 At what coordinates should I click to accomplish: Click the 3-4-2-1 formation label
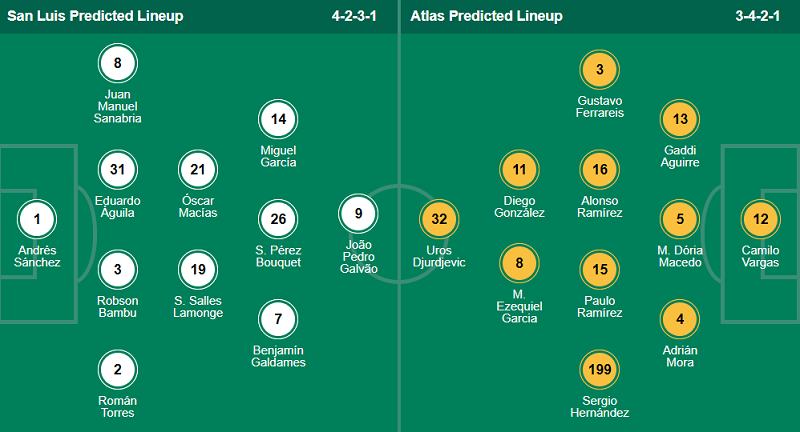(756, 16)
